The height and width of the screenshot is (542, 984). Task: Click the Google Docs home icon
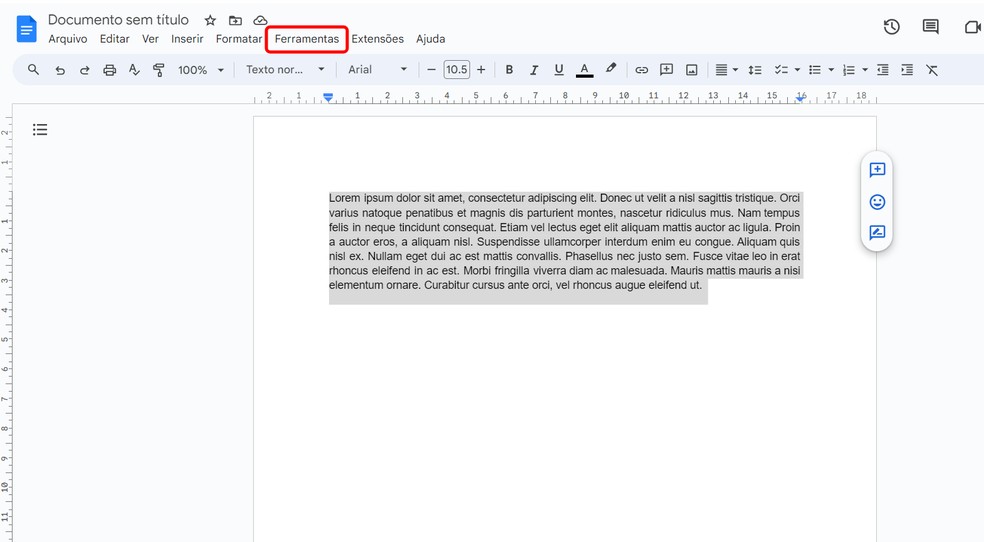point(26,29)
